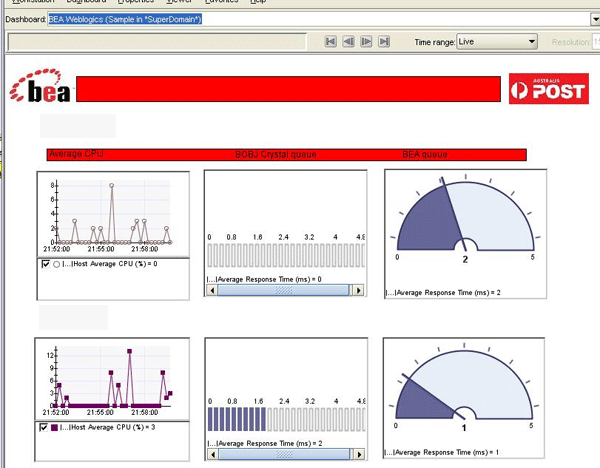Select the BEA Weblogics dashboard name field
The height and width of the screenshot is (468, 600).
pyautogui.click(x=319, y=19)
